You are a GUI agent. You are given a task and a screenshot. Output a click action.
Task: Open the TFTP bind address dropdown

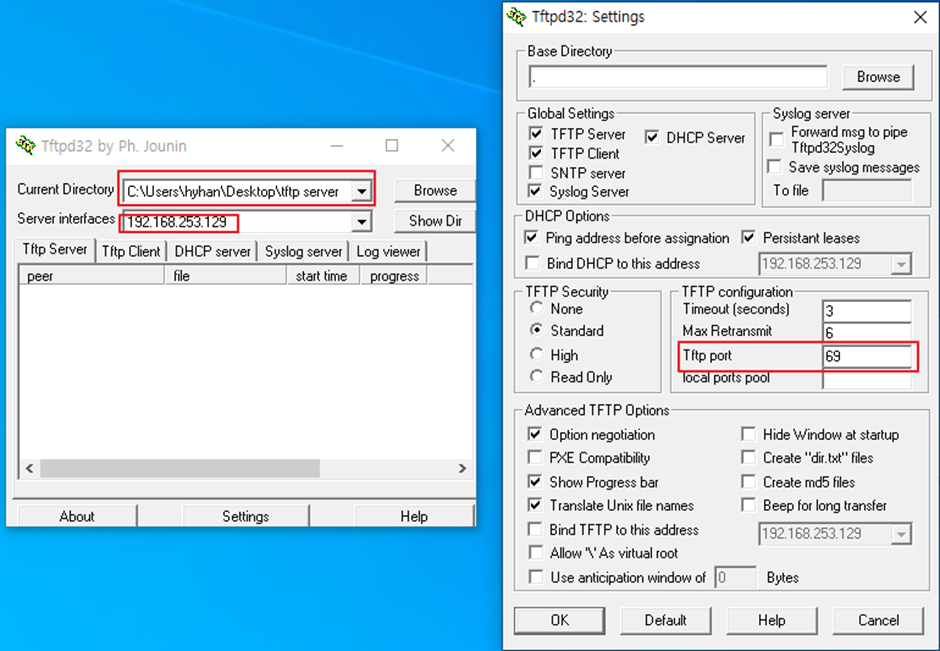click(x=900, y=534)
